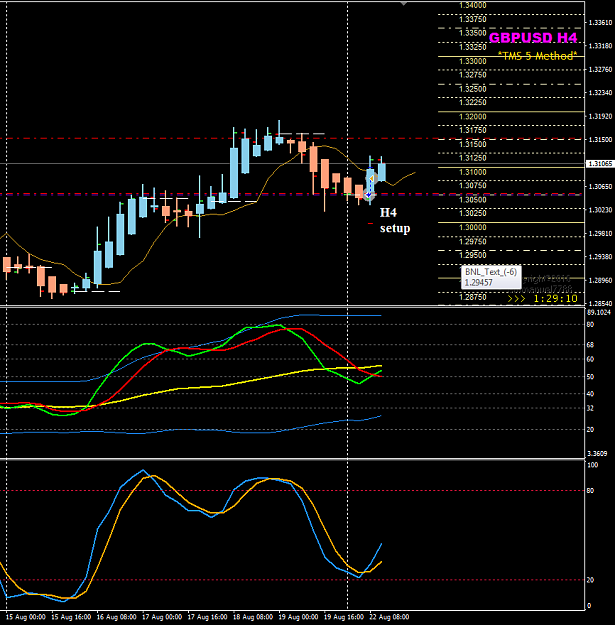This screenshot has width=615, height=625.
Task: Click the 1:29:10 candle countdown timer
Action: [555, 299]
